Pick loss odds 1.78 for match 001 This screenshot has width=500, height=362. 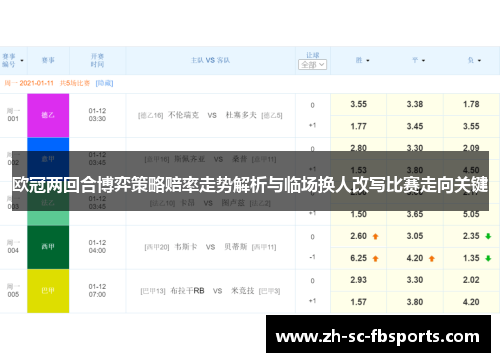[x=471, y=104]
